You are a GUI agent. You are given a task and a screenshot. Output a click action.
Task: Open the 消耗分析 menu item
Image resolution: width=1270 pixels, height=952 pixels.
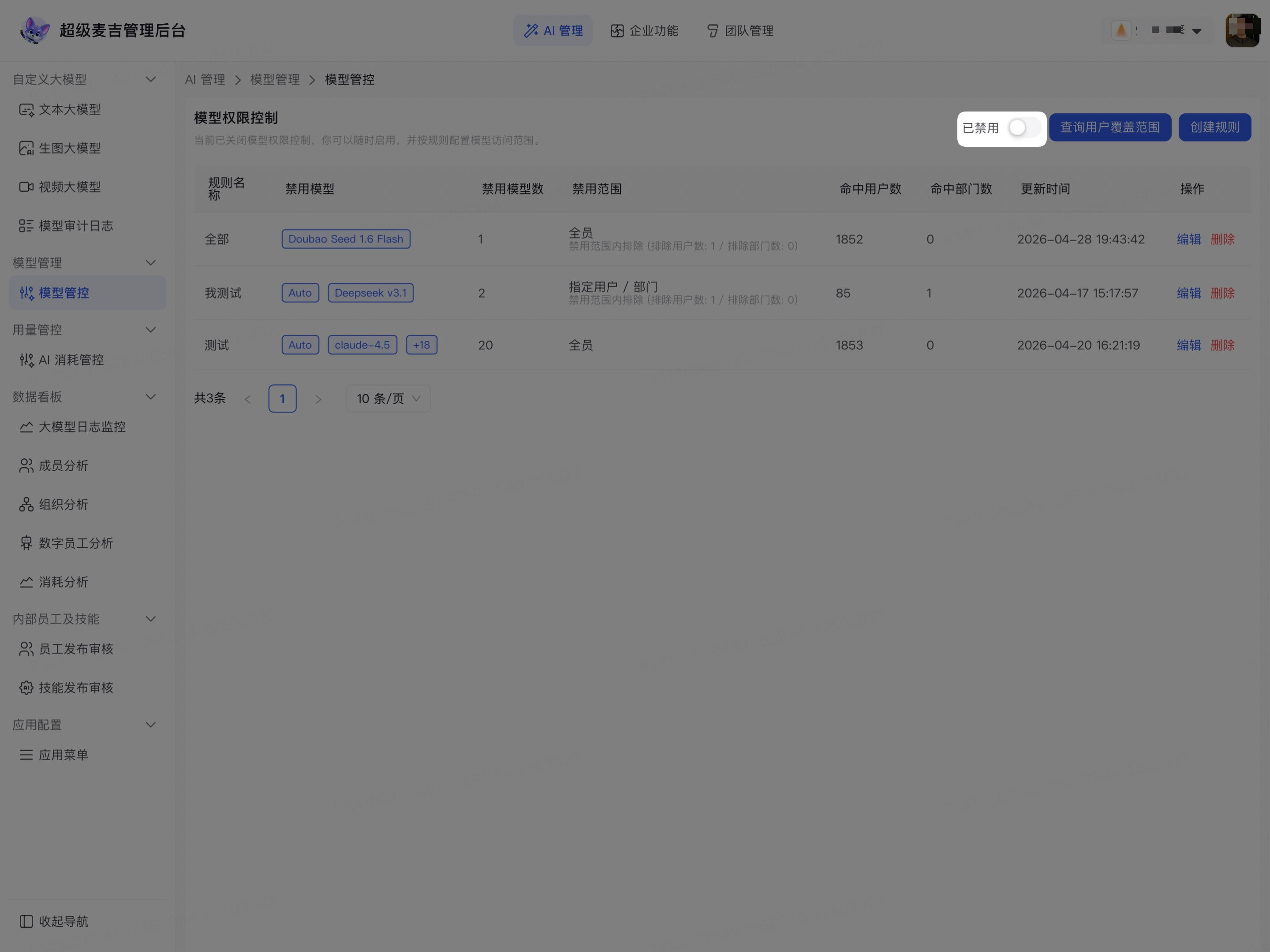[x=87, y=582]
